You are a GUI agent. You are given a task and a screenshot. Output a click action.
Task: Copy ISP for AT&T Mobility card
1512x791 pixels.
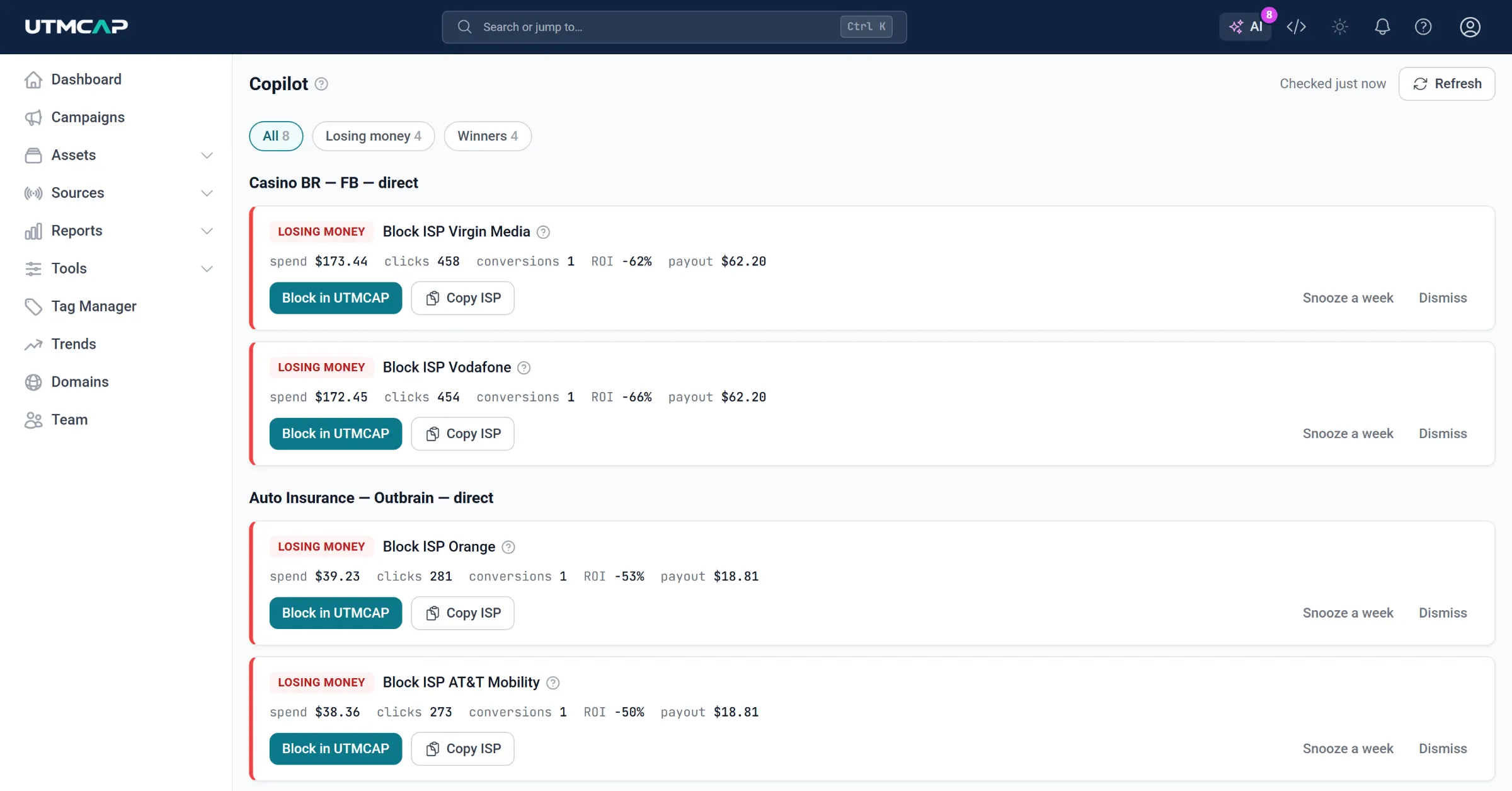462,749
